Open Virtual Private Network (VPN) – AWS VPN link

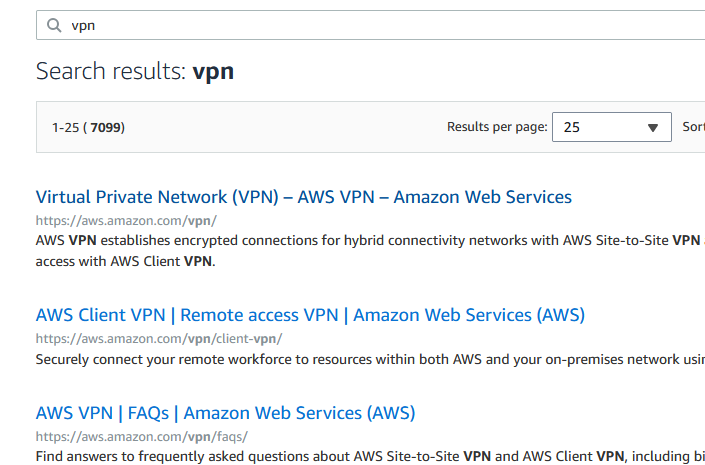pos(304,197)
